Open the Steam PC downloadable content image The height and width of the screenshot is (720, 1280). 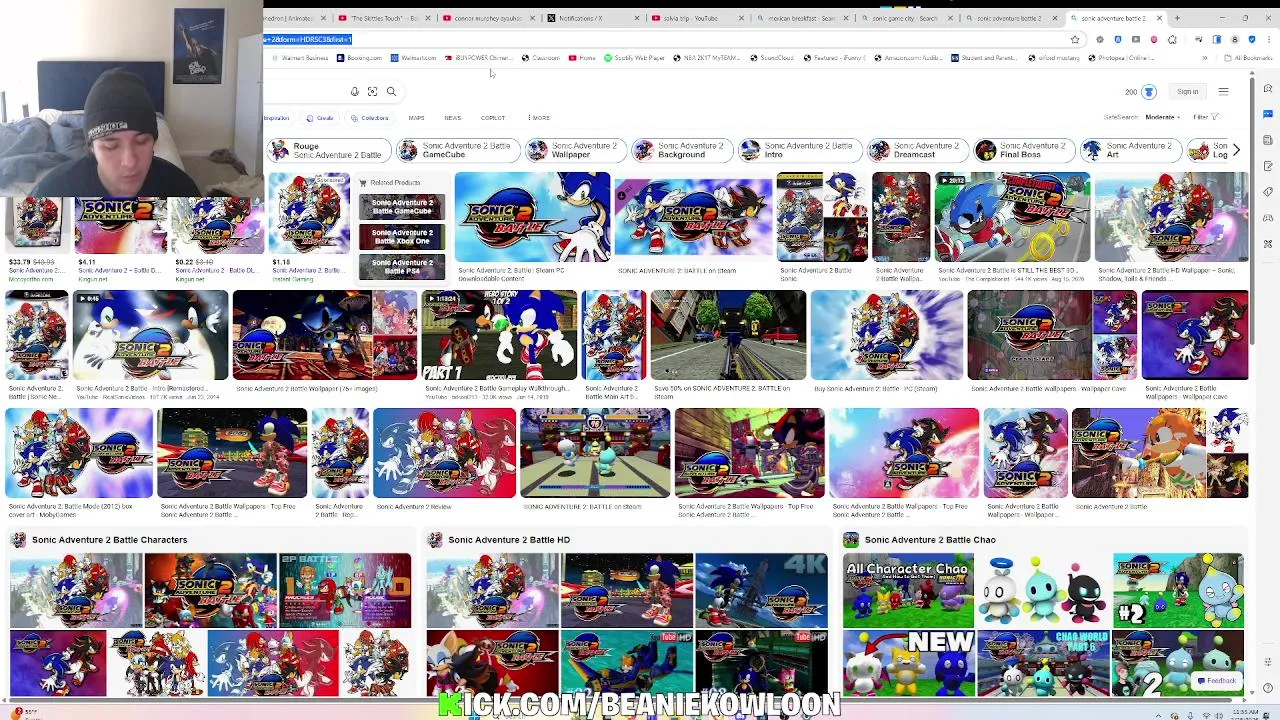pos(532,218)
